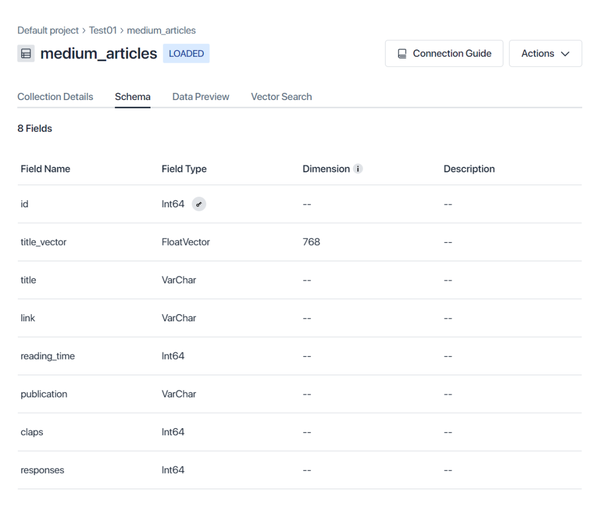Click the collection icon beside medium_articles title
This screenshot has height=507, width=600.
[26, 54]
